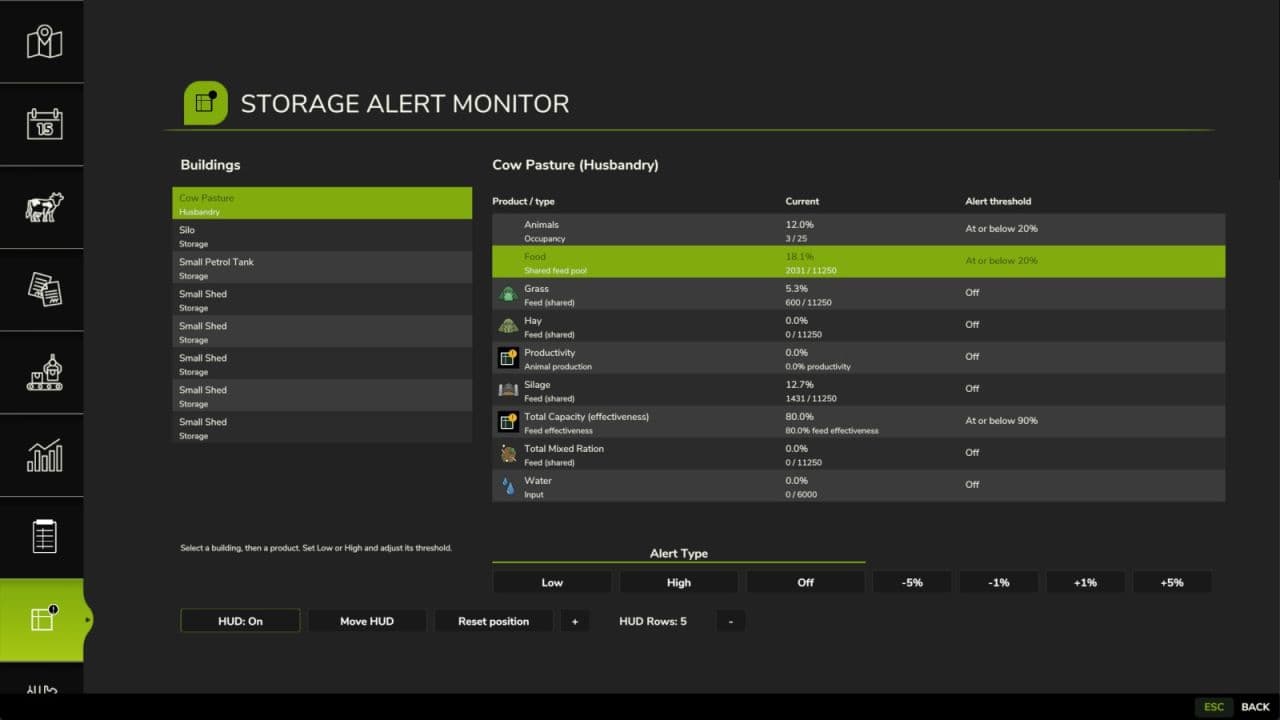Viewport: 1280px width, 720px height.
Task: Open the map page in sidebar
Action: (x=44, y=42)
